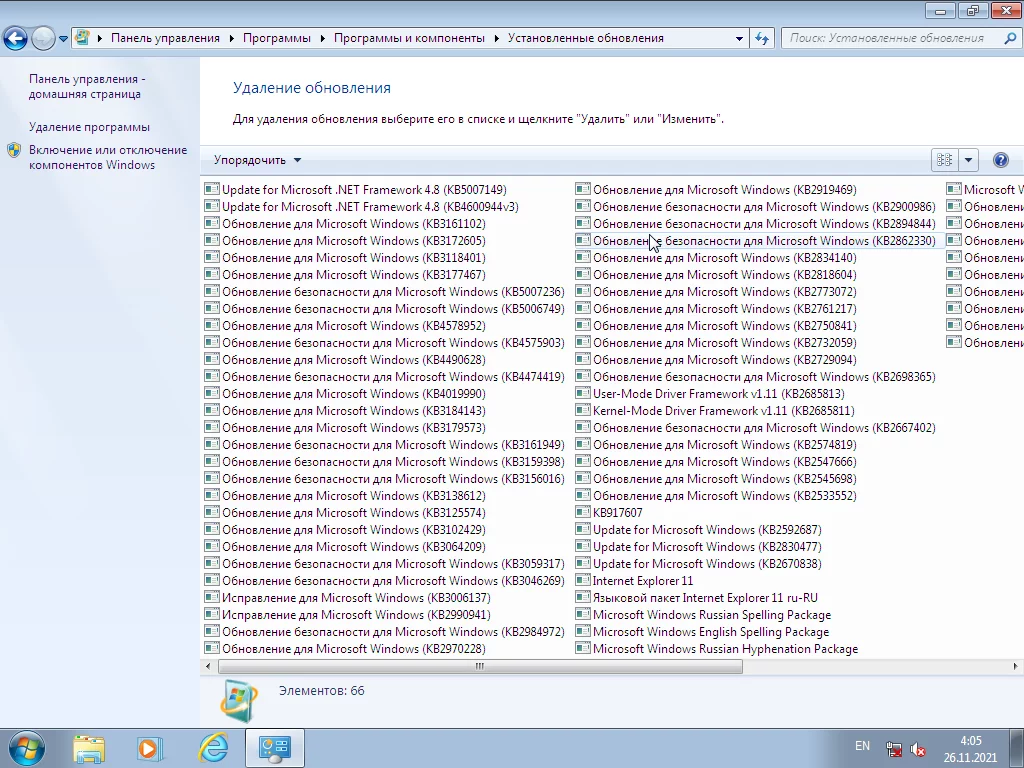Click icon of update KB3138612
1024x768 pixels.
[x=212, y=495]
